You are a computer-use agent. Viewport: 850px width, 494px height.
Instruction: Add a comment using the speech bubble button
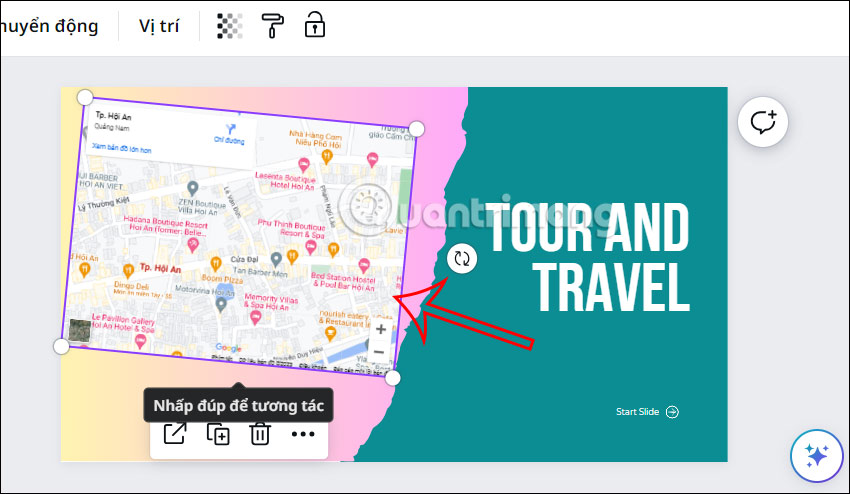[x=763, y=122]
